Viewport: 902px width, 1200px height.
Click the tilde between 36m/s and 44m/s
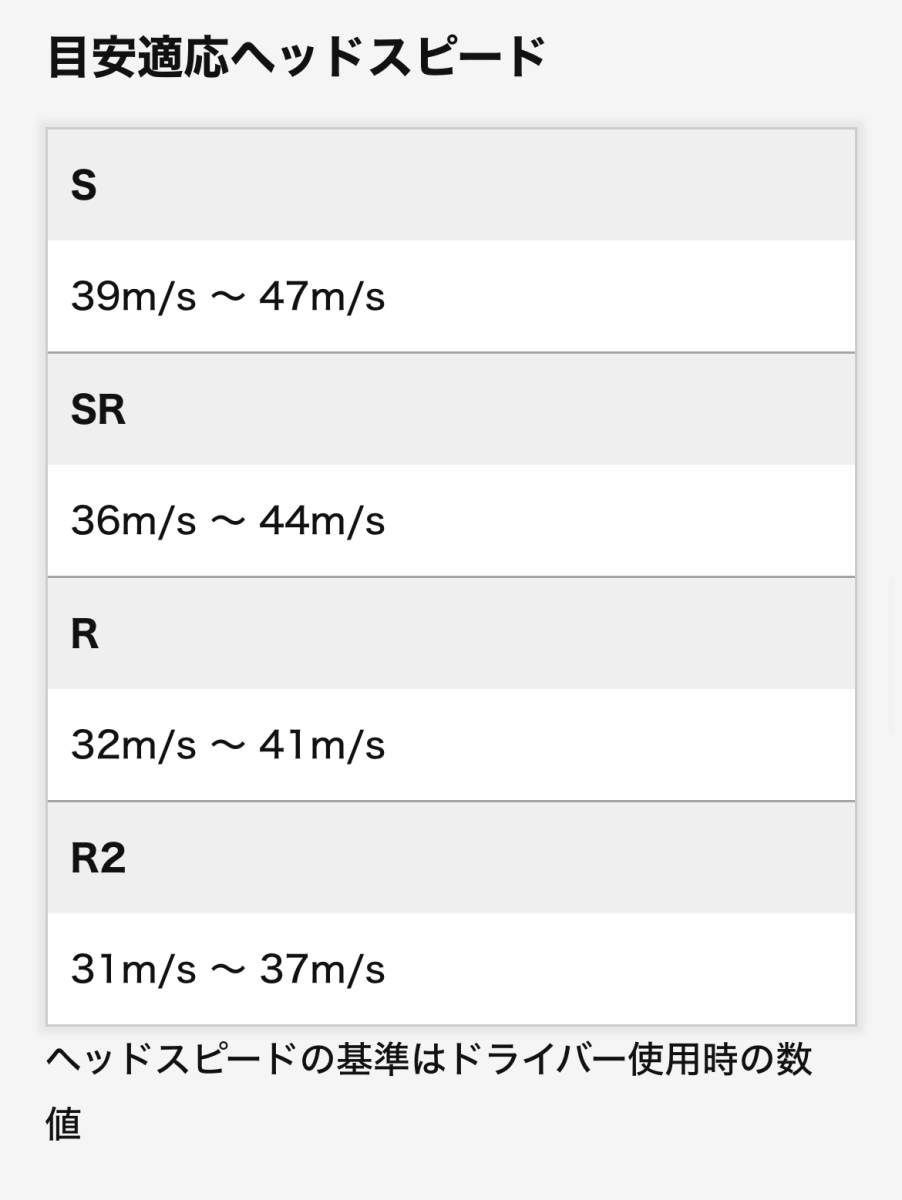click(x=227, y=521)
